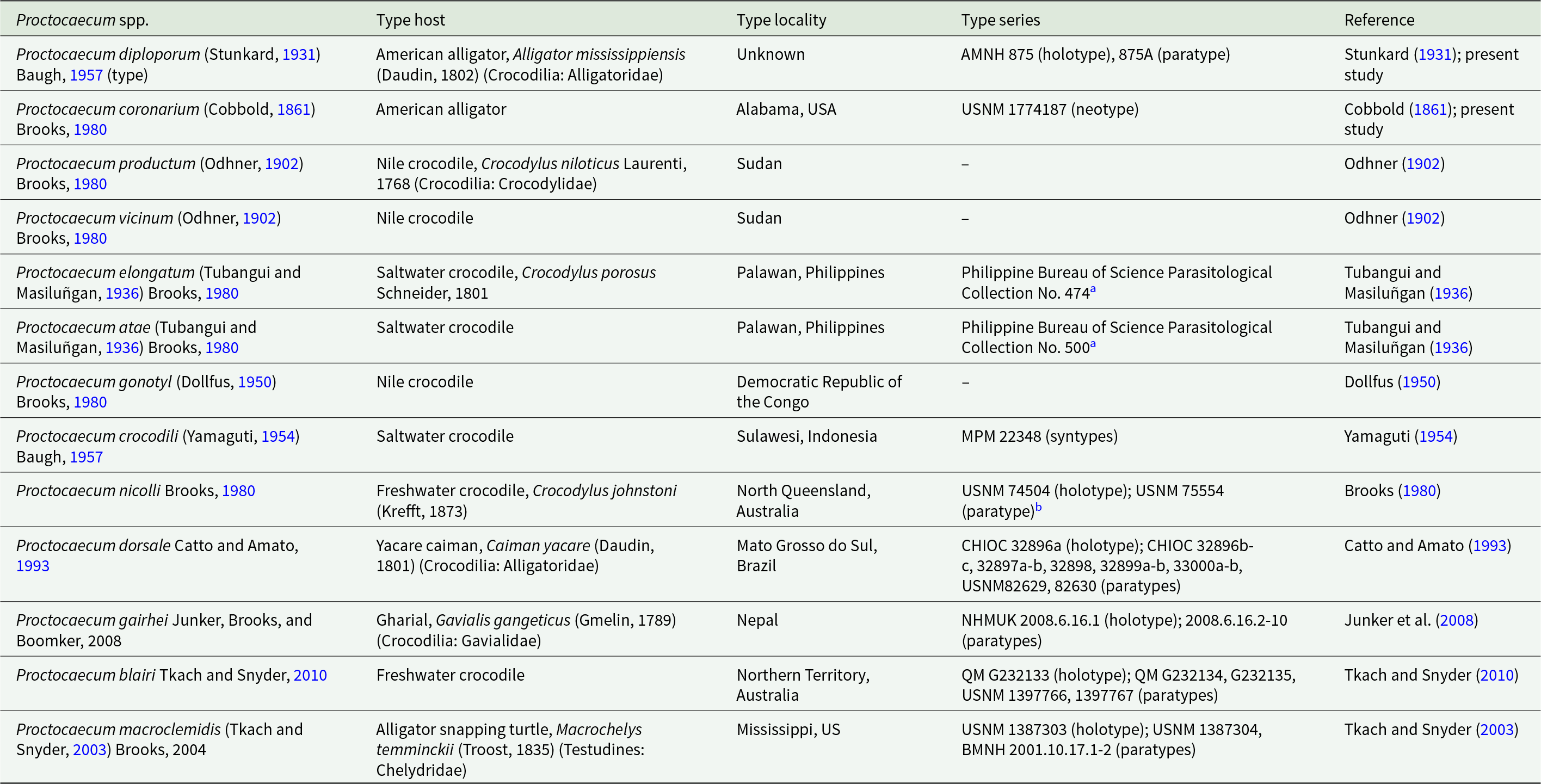Open the 1931 Stunkard link in Reference column
The width and height of the screenshot is (1541, 784).
(1435, 54)
